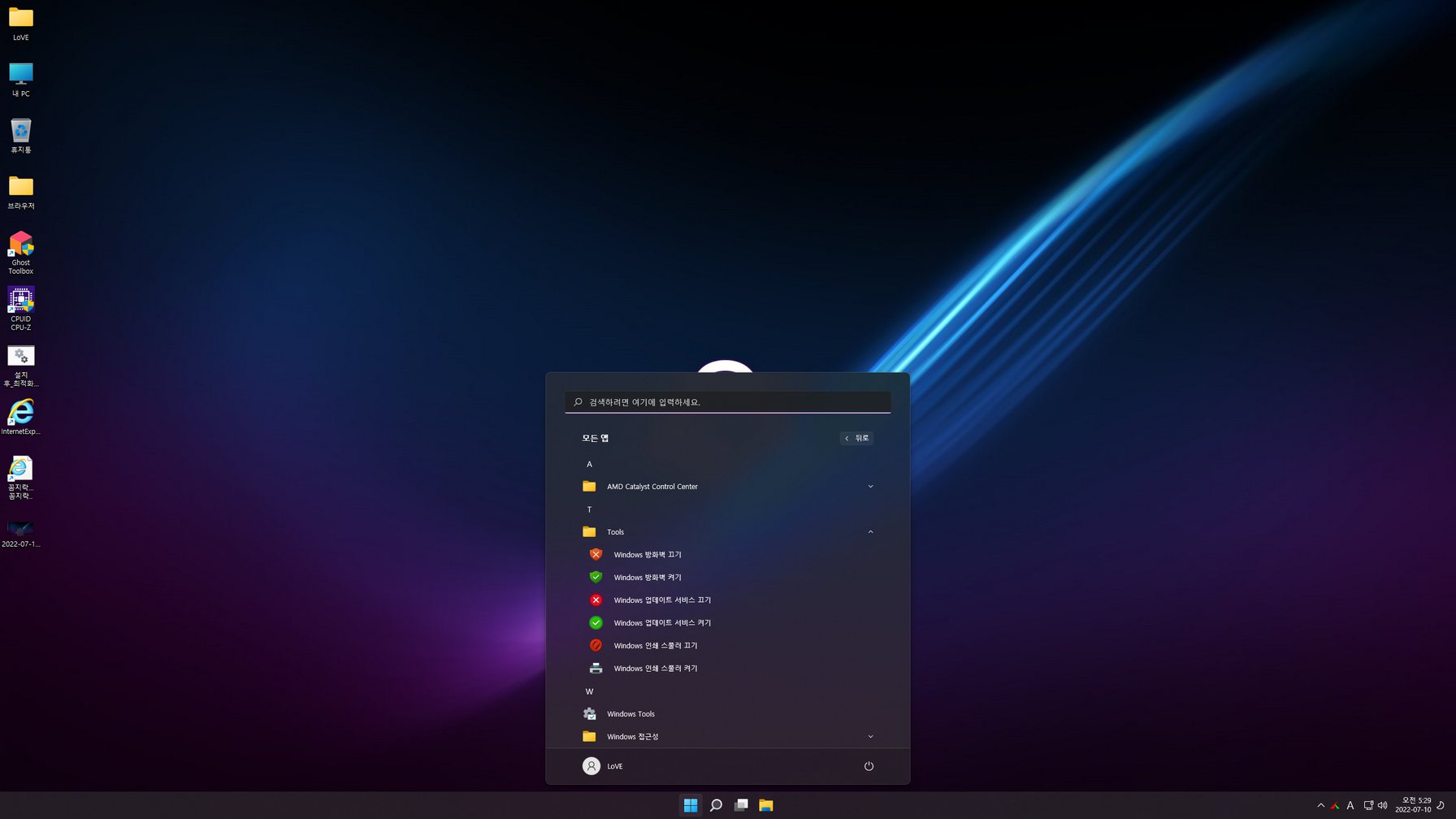The height and width of the screenshot is (819, 1456).
Task: Click the Start menu search field
Action: coord(727,402)
